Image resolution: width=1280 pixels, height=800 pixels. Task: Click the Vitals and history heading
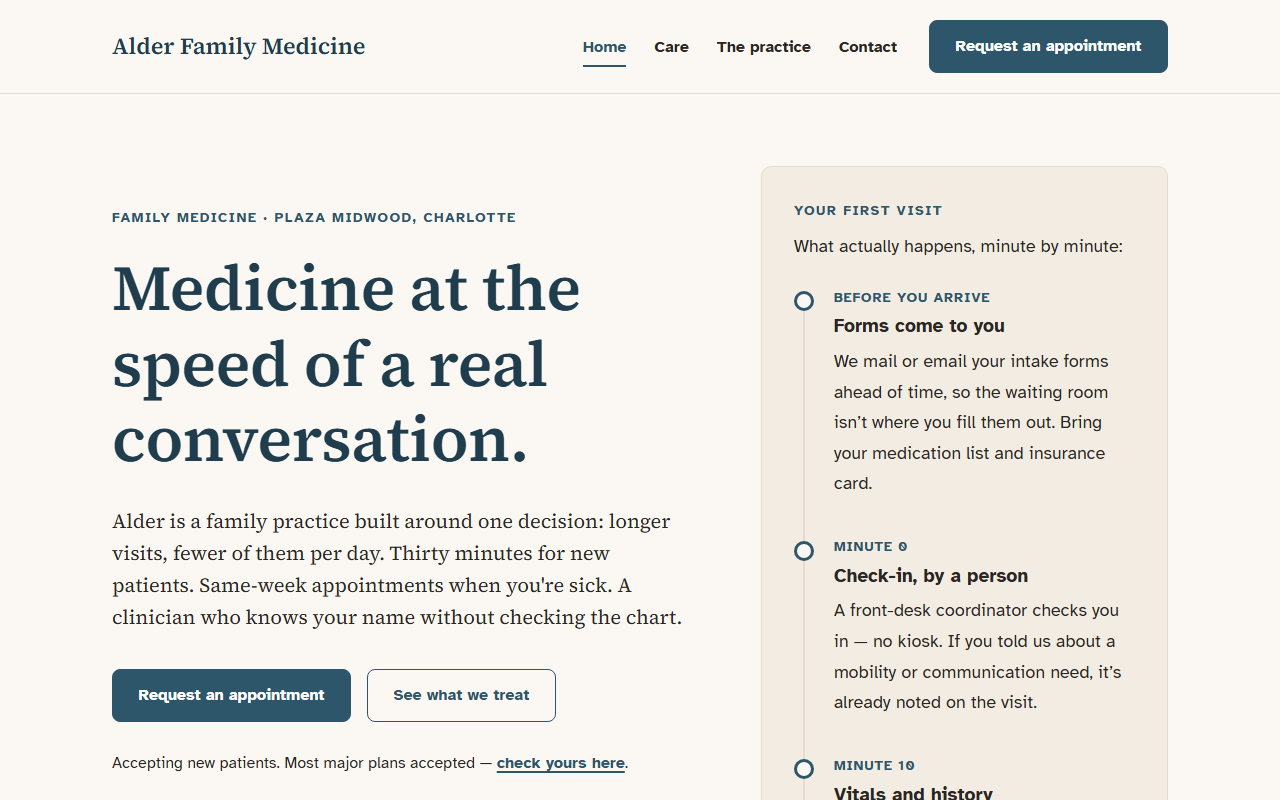click(x=913, y=793)
